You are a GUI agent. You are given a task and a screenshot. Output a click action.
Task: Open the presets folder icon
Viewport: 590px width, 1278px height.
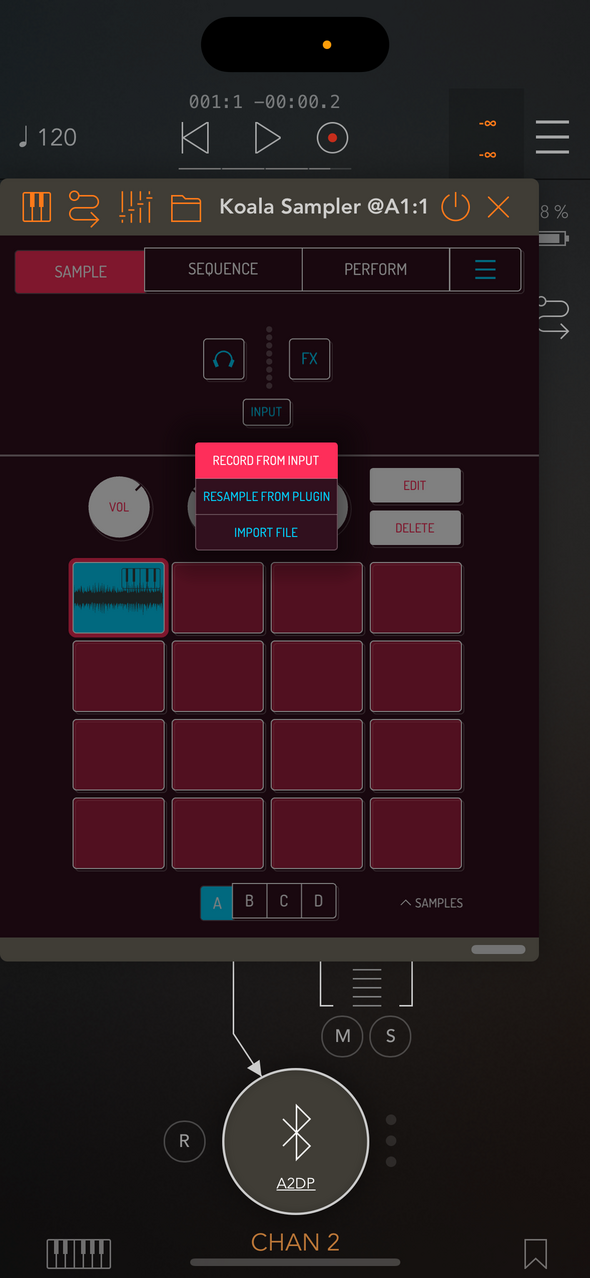186,208
